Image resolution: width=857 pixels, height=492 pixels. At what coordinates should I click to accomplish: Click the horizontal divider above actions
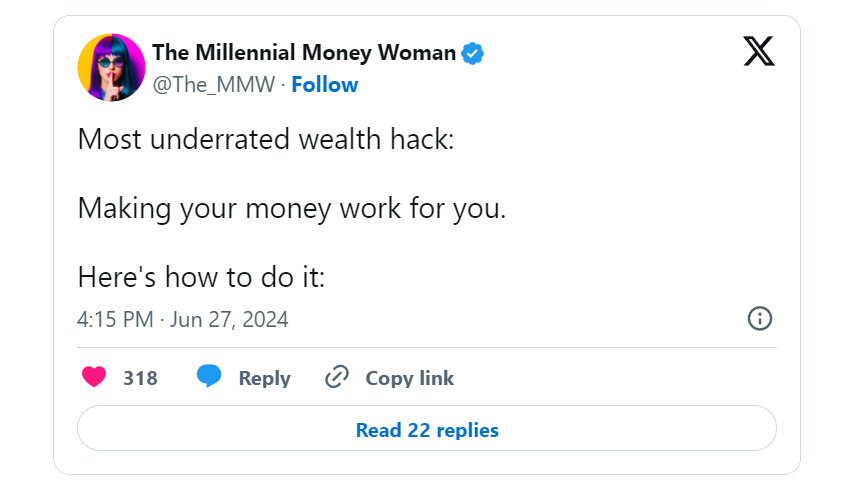[427, 347]
